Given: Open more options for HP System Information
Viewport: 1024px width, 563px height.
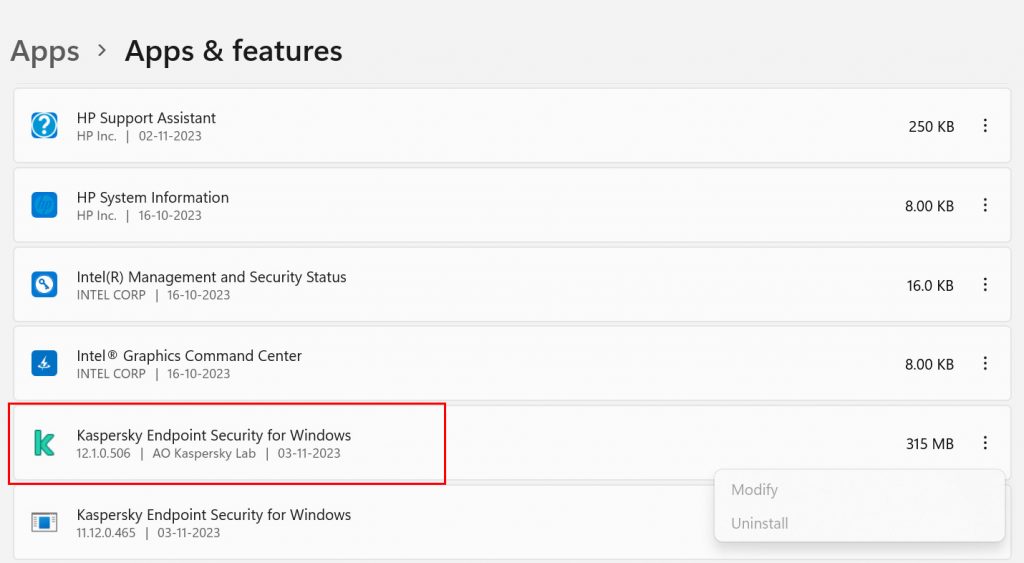Looking at the screenshot, I should click(x=985, y=205).
